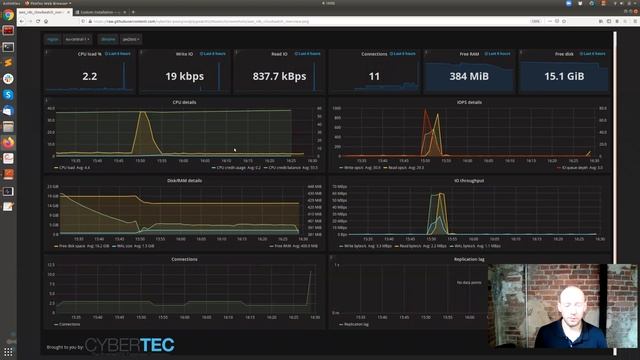This screenshot has width=640, height=360.
Task: Open the Free RAM panel title menu
Action: [x=469, y=54]
